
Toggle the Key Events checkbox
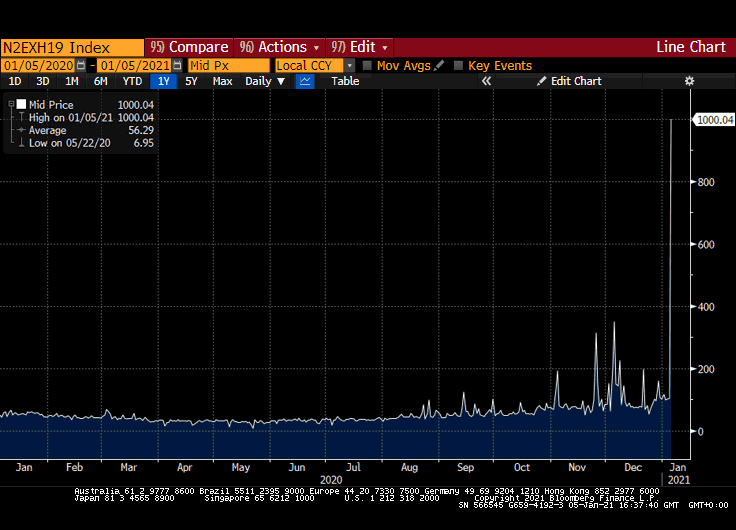[458, 65]
